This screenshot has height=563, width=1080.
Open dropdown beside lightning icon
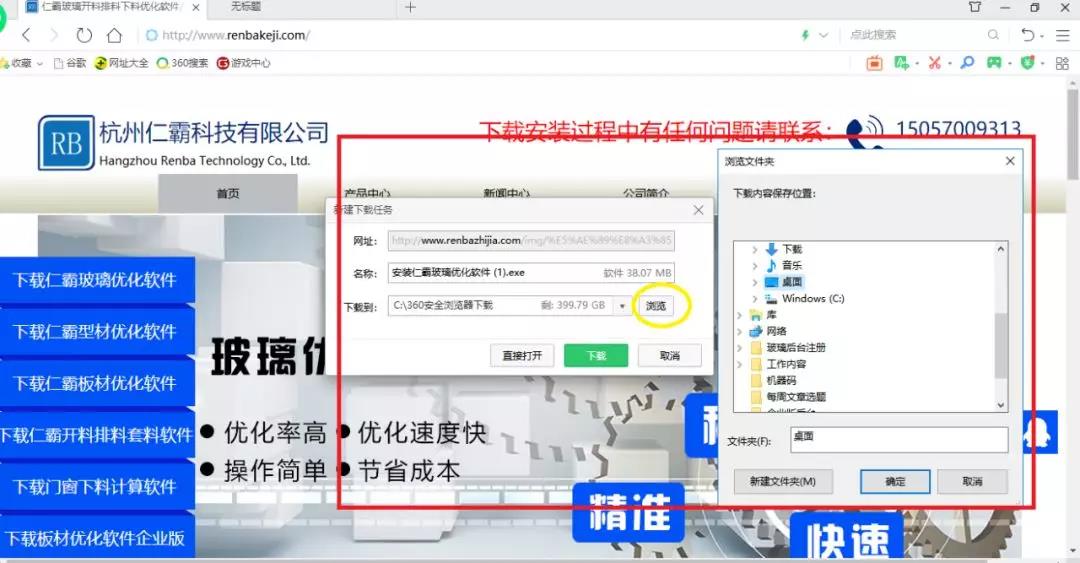(x=823, y=35)
